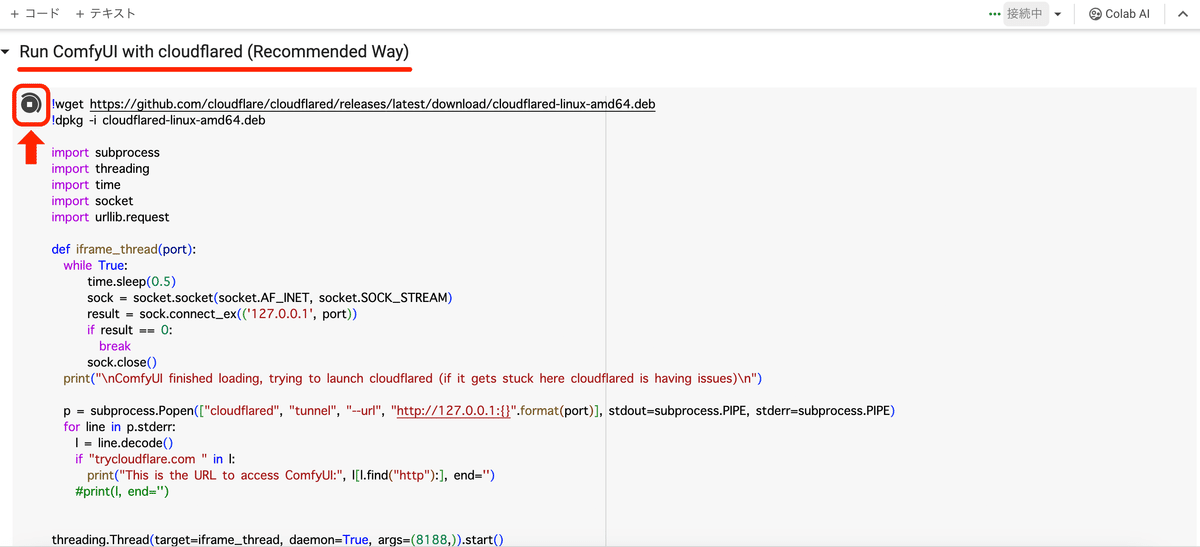Click the threading.Thread(target=iframe_thread line
This screenshot has width=1200, height=547.
(x=277, y=540)
